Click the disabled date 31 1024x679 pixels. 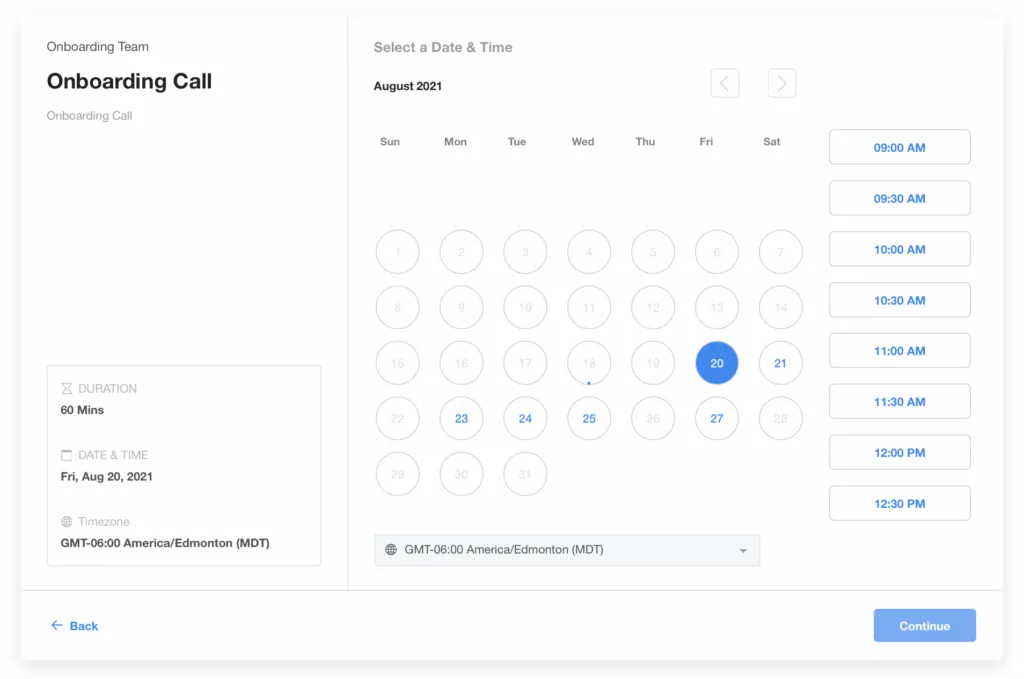point(525,474)
